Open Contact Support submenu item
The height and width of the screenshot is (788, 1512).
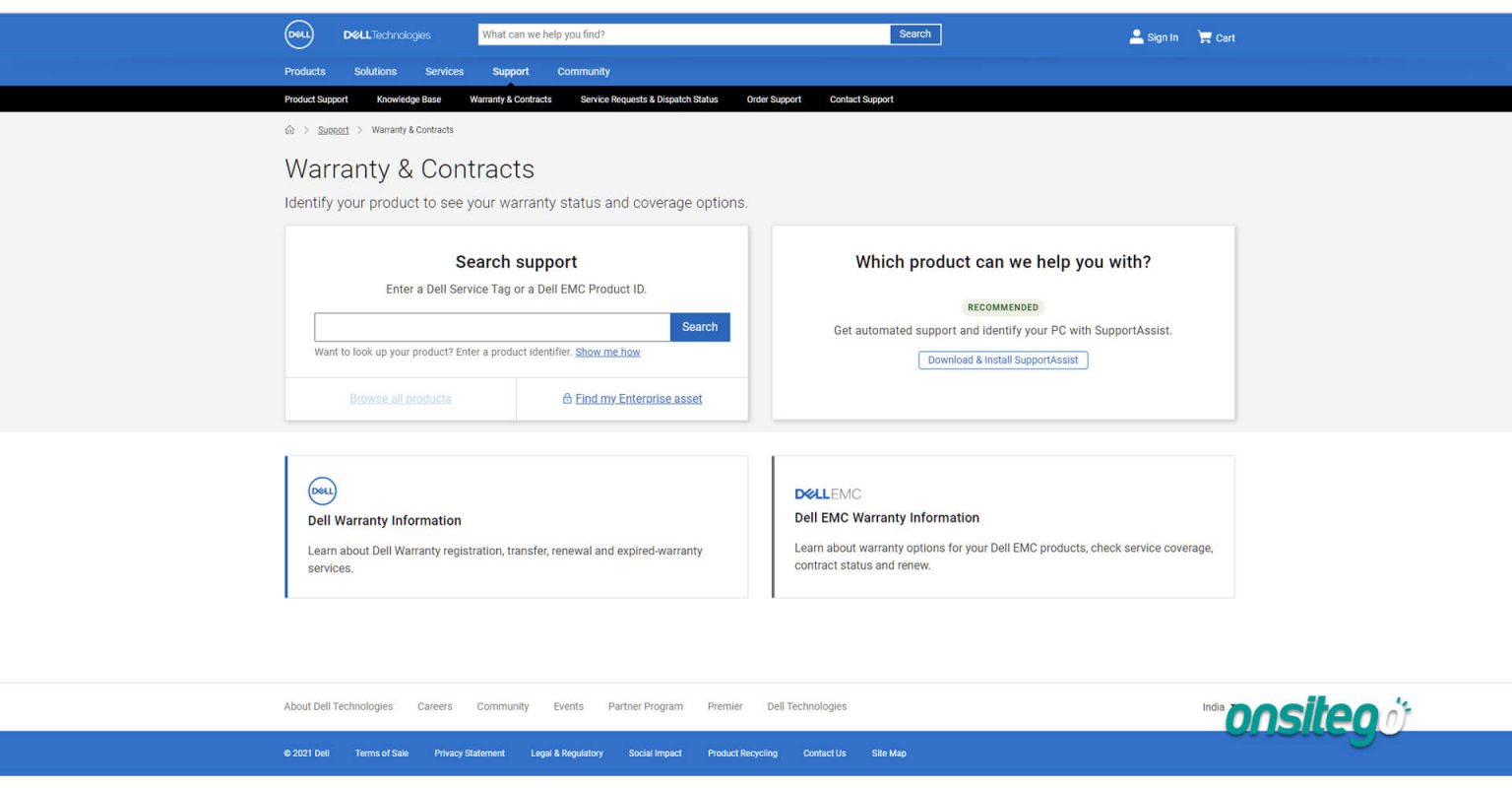(861, 99)
